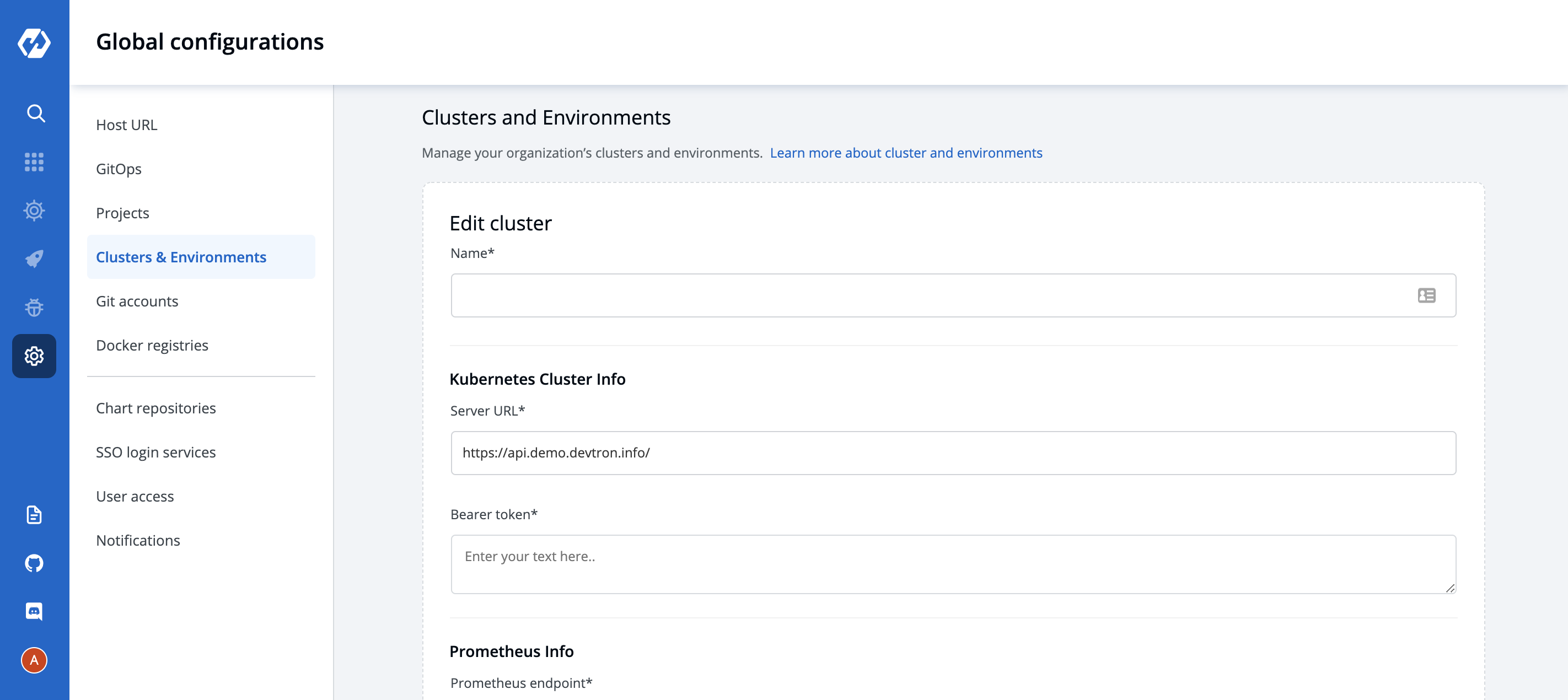
Task: Navigate to SSO login services
Action: (x=156, y=453)
